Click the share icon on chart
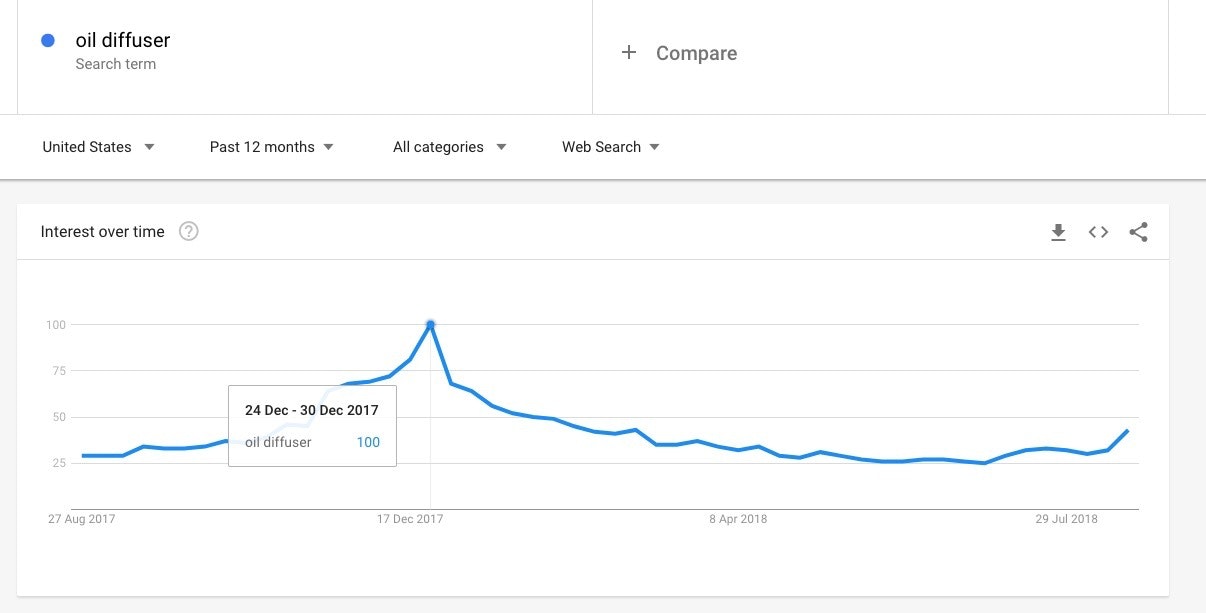 (x=1138, y=232)
